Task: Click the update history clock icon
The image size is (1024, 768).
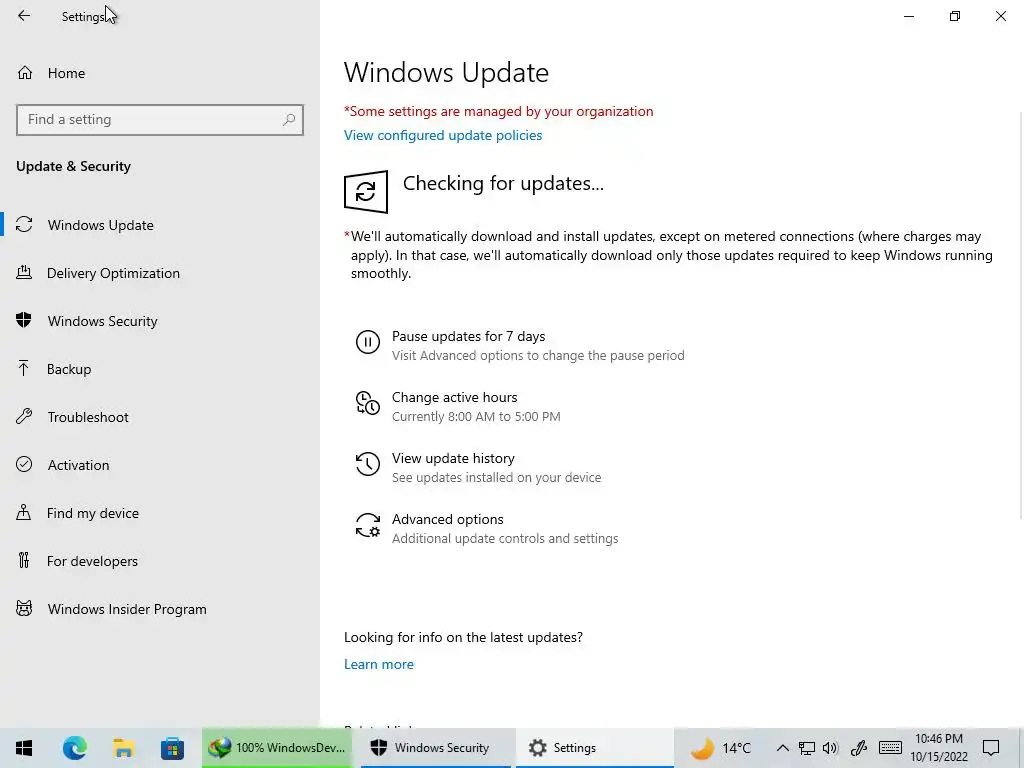Action: click(368, 464)
